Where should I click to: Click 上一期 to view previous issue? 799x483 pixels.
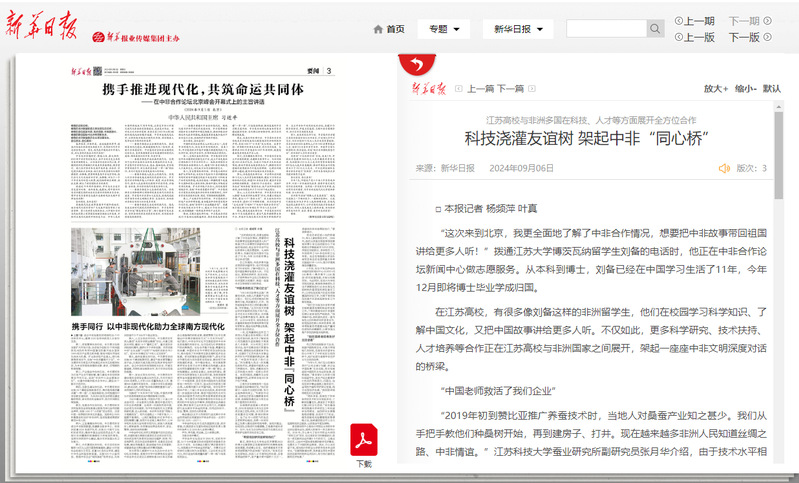(693, 20)
